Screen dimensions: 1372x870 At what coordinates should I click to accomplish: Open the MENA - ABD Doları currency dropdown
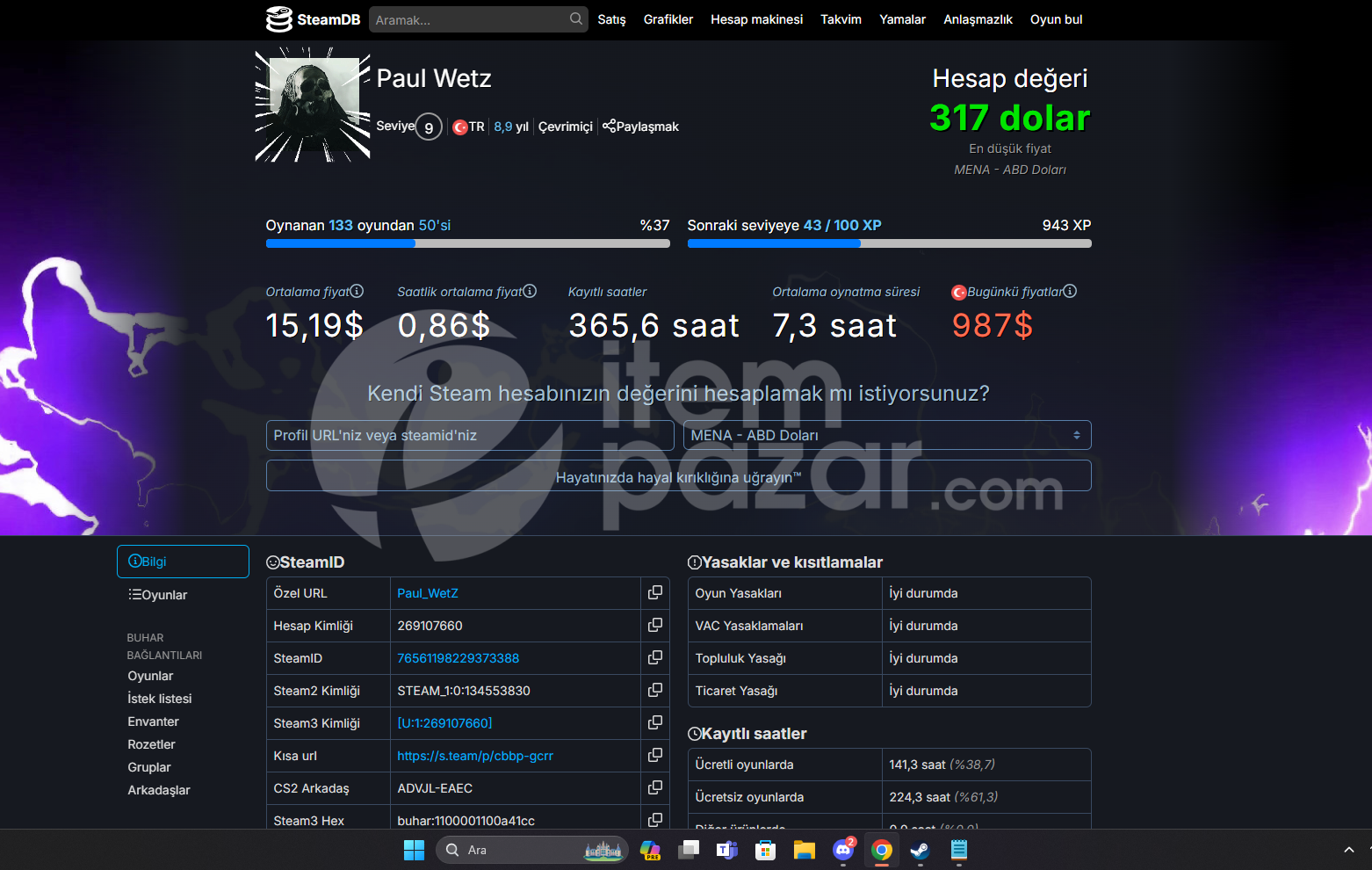tap(887, 435)
